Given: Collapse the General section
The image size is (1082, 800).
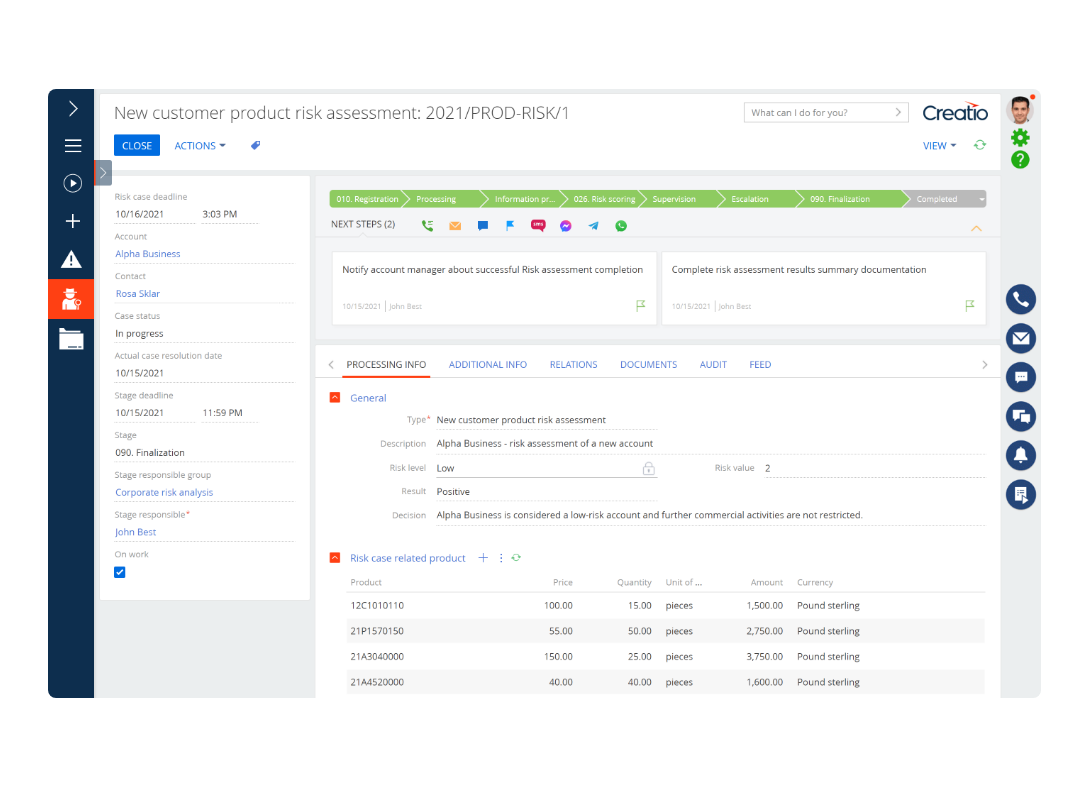Looking at the screenshot, I should 335,398.
